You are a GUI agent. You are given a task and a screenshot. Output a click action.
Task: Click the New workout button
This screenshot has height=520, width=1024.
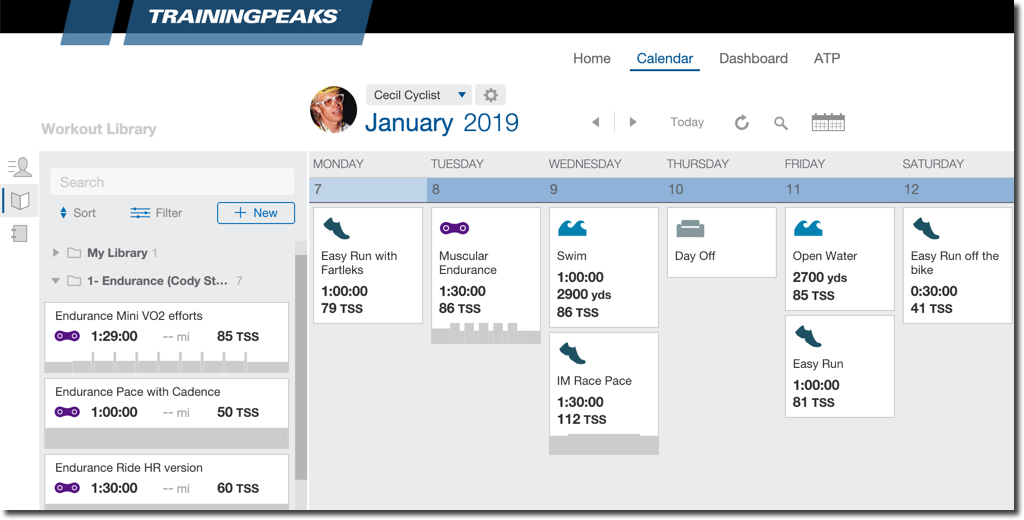point(256,213)
